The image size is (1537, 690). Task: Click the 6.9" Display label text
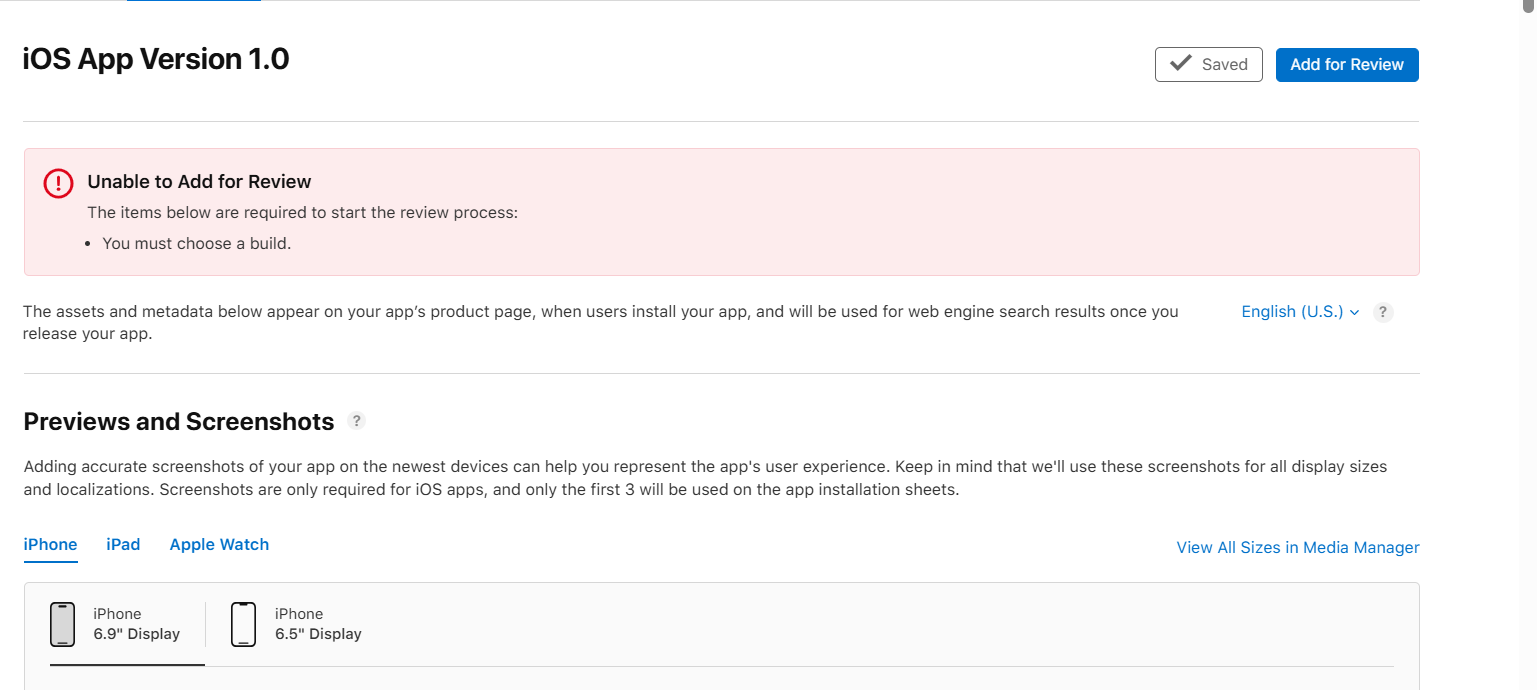136,634
